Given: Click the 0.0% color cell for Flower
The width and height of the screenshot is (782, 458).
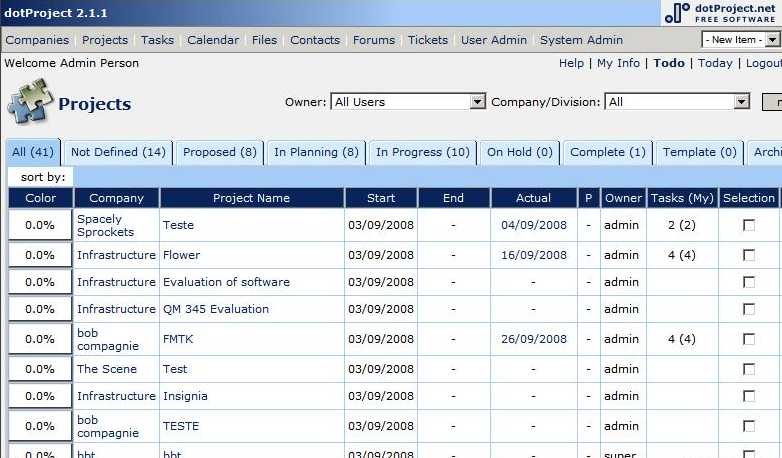Looking at the screenshot, I should pyautogui.click(x=40, y=255).
